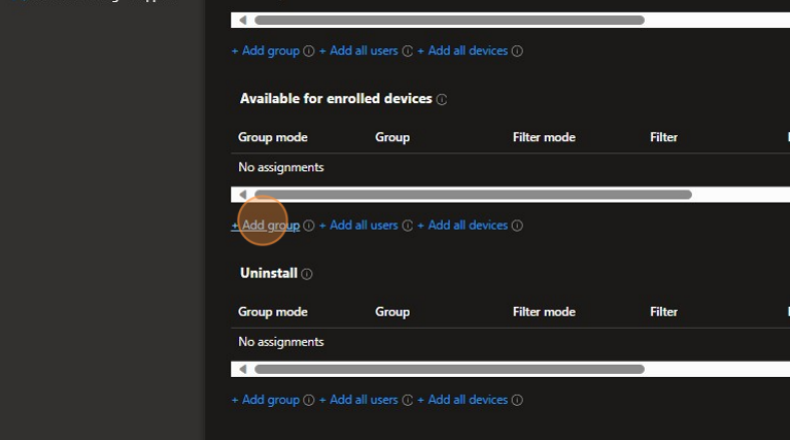
Task: Add a group to the Uninstall assignment
Action: tap(266, 399)
